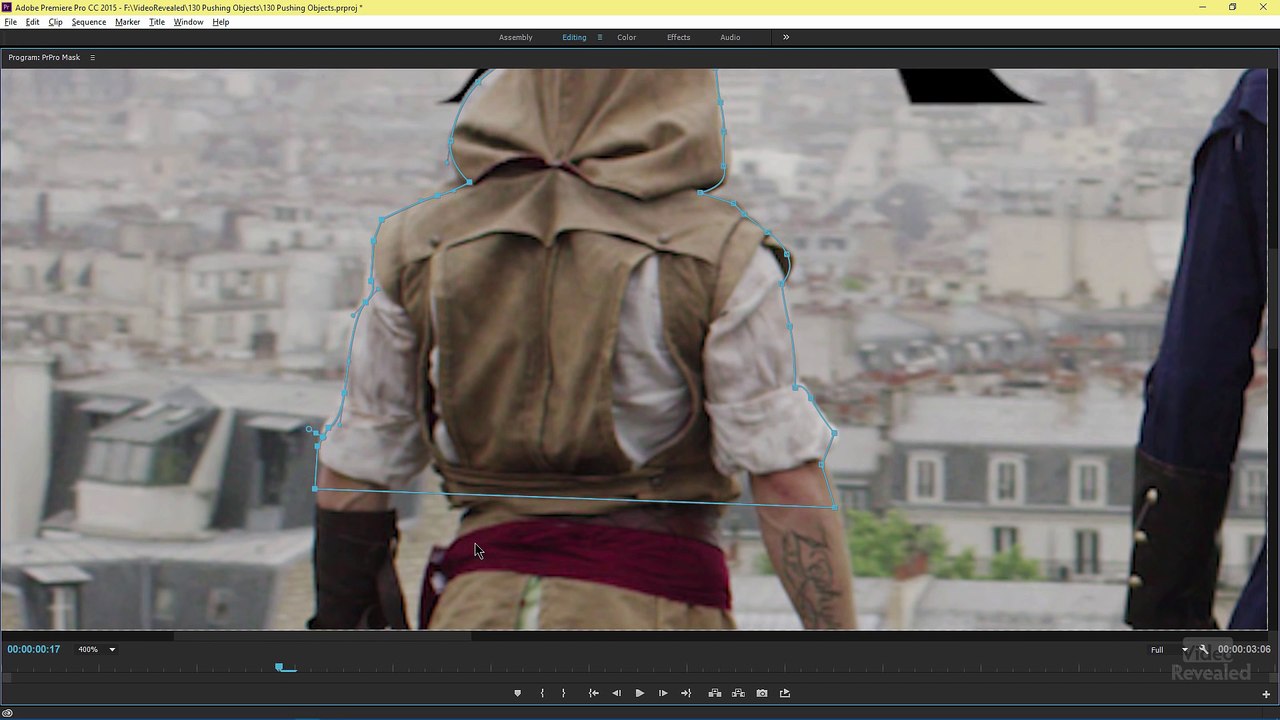Click the mask vertex at the bottom-right corner
The image size is (1280, 720).
835,507
